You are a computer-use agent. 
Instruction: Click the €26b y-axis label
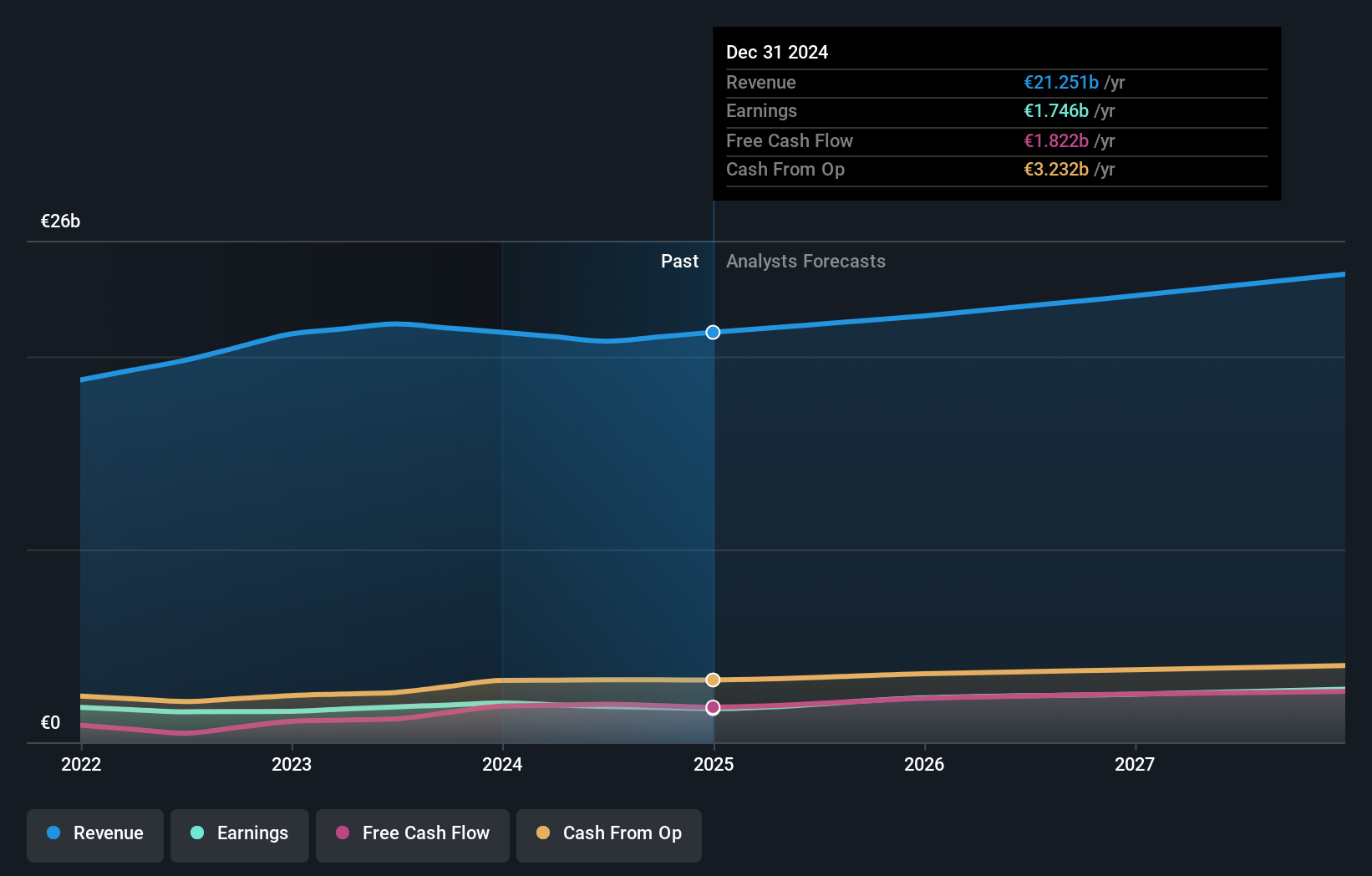[60, 222]
